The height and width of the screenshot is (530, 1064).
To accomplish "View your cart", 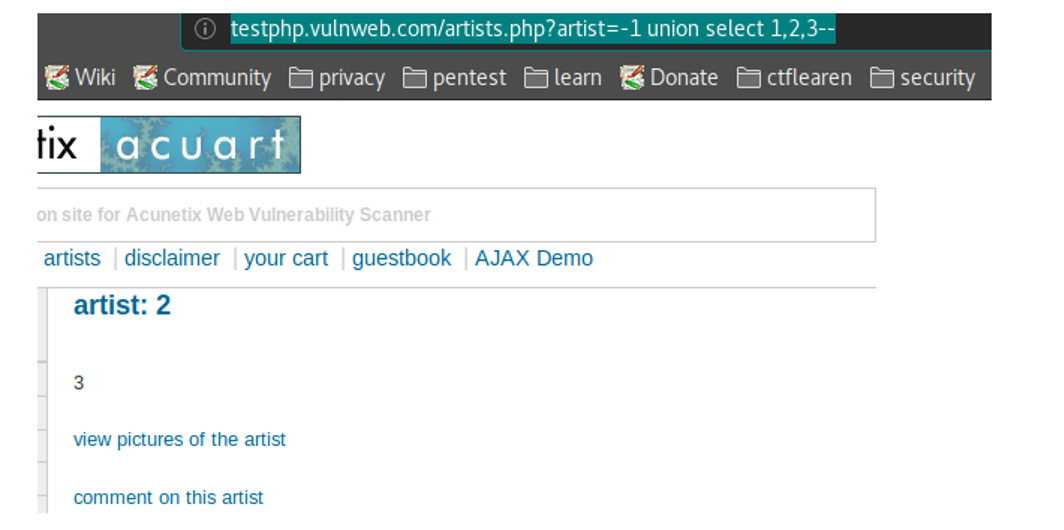I will 286,258.
